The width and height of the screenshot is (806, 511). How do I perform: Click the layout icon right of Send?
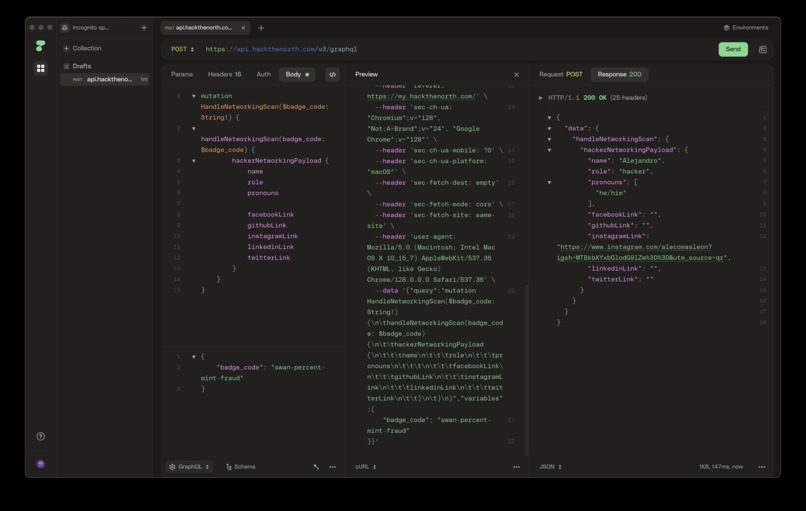click(763, 49)
